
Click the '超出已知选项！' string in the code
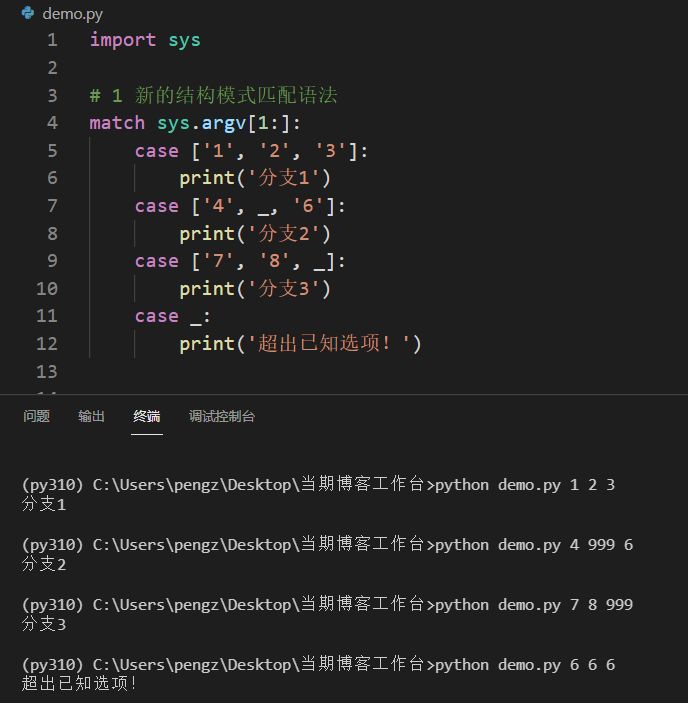tap(328, 344)
